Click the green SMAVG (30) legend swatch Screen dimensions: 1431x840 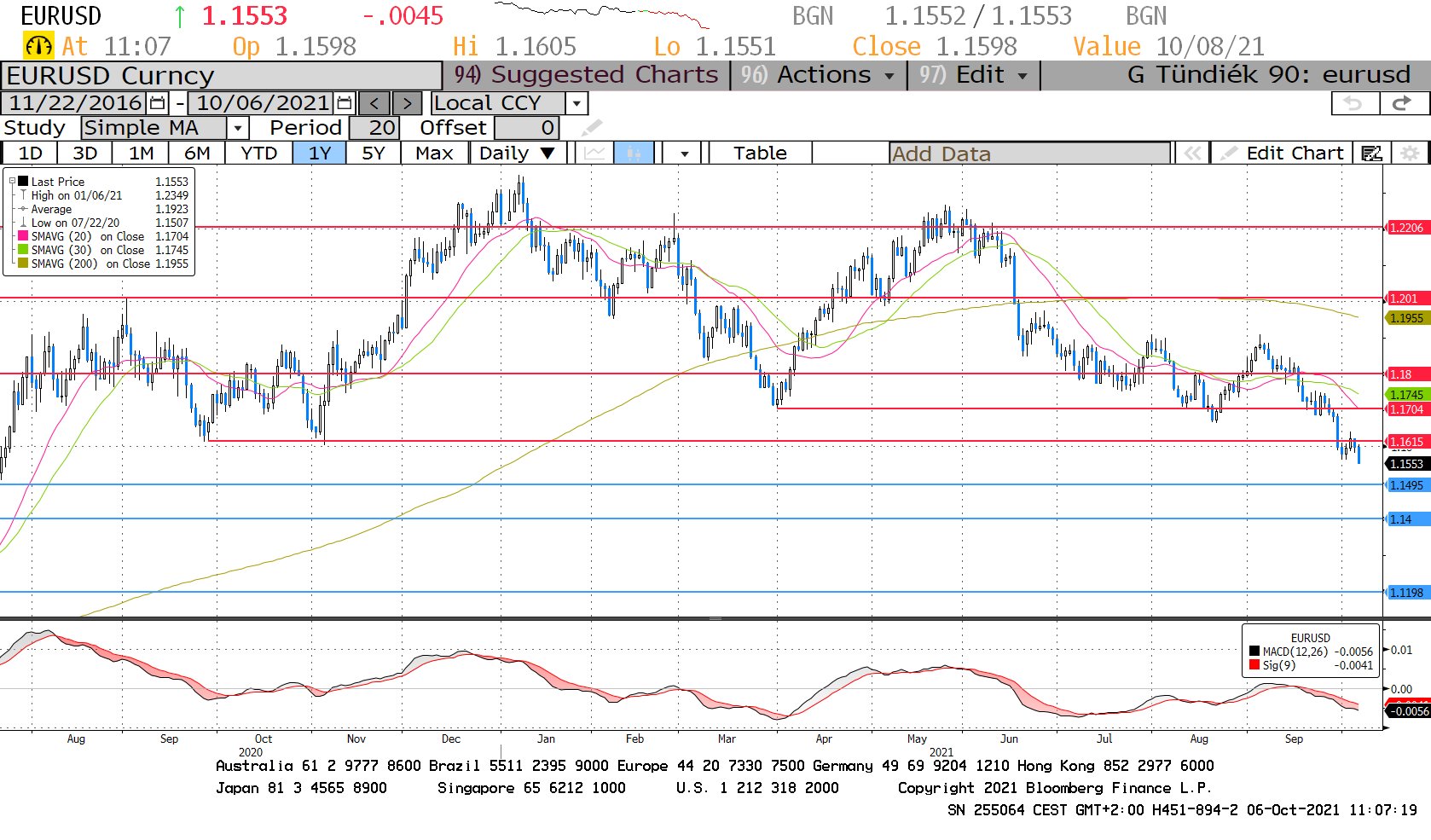(23, 250)
